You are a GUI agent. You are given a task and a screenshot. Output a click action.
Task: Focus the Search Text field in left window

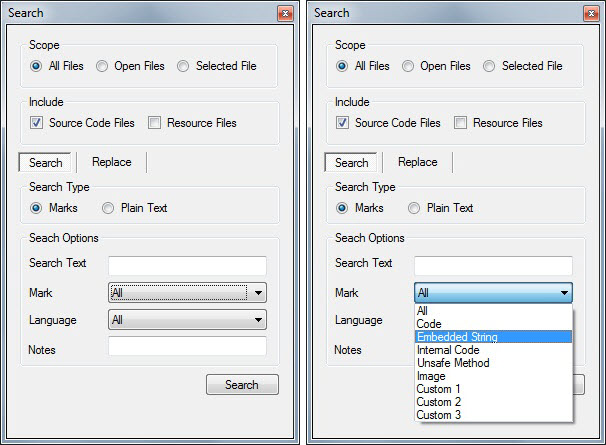point(187,265)
